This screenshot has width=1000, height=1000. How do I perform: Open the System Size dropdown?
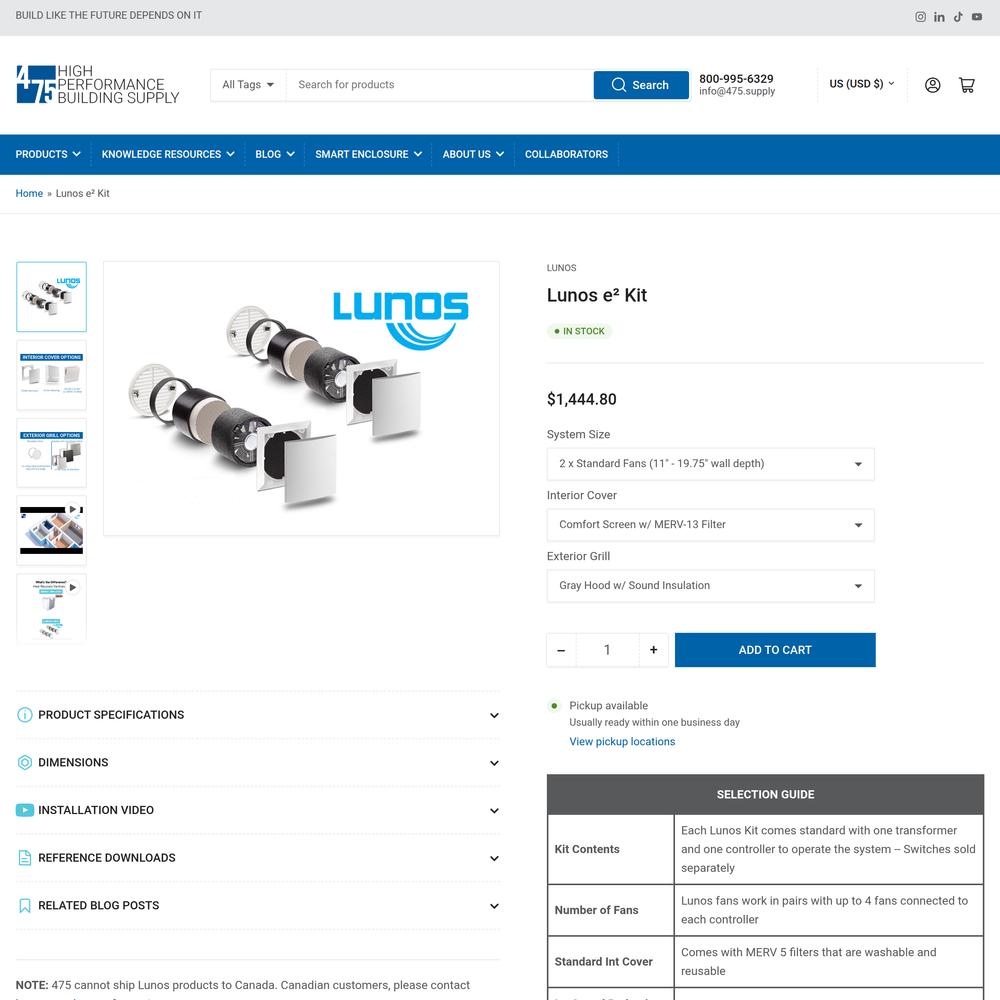[710, 464]
